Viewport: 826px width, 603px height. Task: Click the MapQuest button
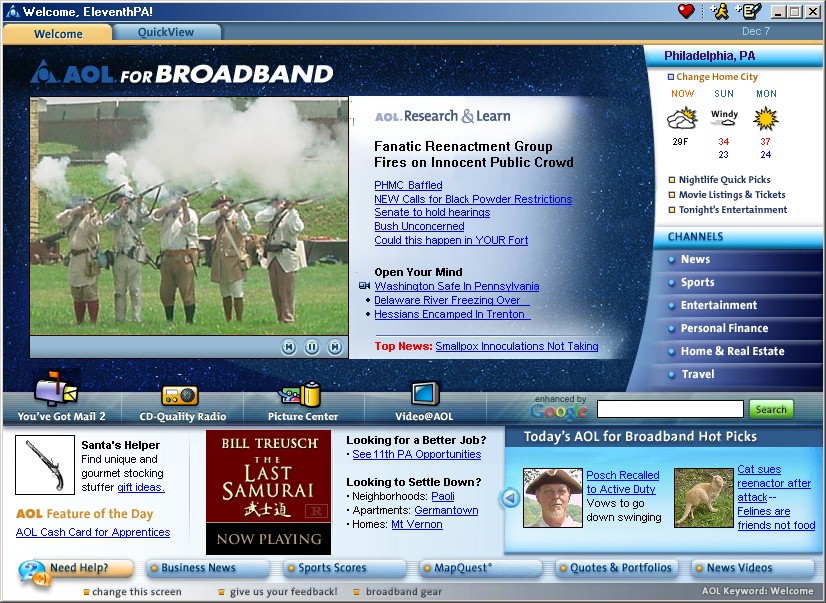481,568
